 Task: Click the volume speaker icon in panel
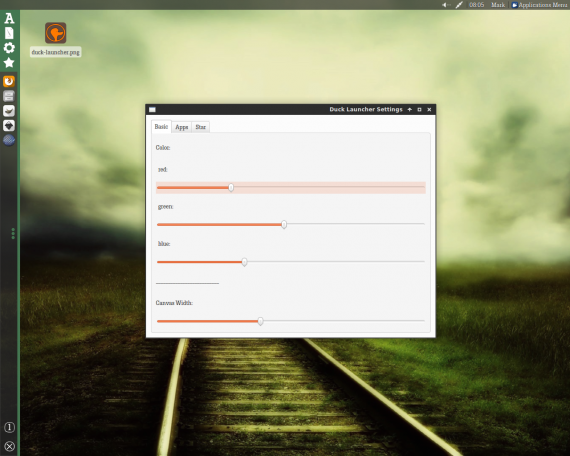point(446,5)
